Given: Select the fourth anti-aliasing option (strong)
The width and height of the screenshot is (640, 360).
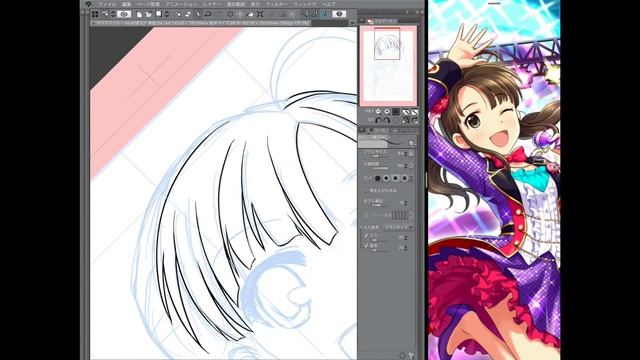Looking at the screenshot, I should point(404,178).
